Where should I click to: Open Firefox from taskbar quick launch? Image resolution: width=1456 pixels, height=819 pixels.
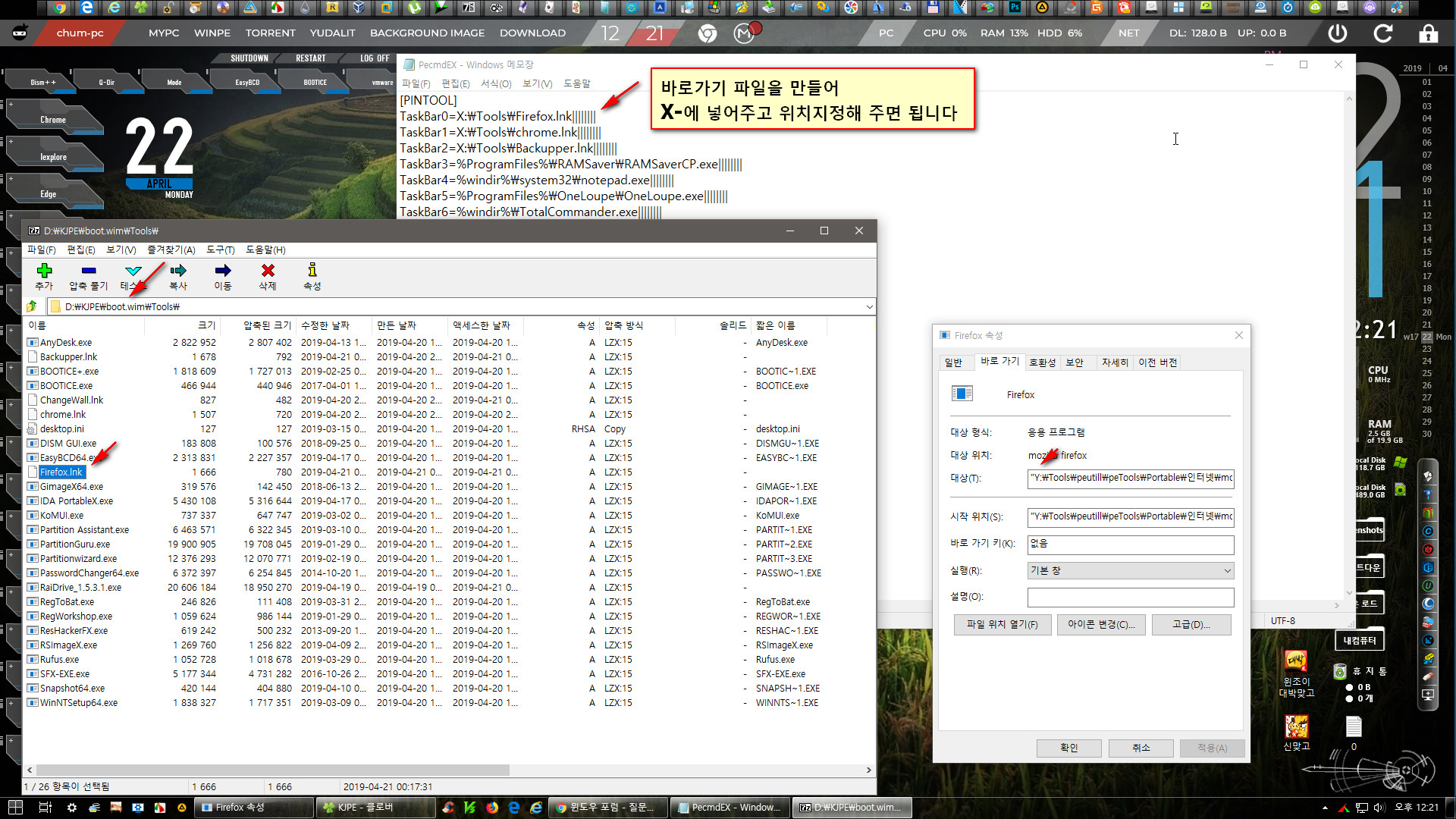point(492,808)
